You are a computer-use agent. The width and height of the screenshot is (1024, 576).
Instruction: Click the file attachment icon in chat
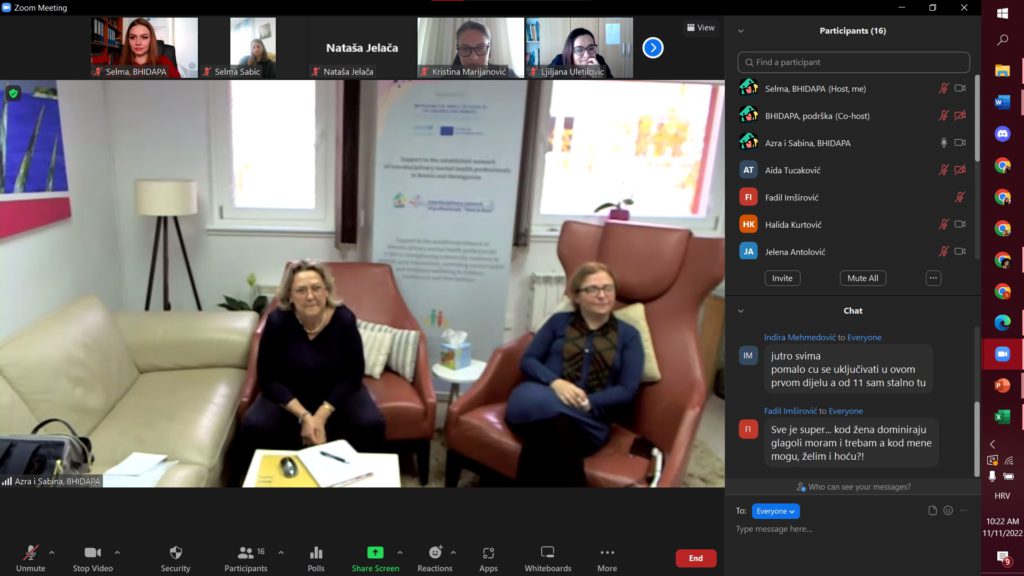(932, 510)
